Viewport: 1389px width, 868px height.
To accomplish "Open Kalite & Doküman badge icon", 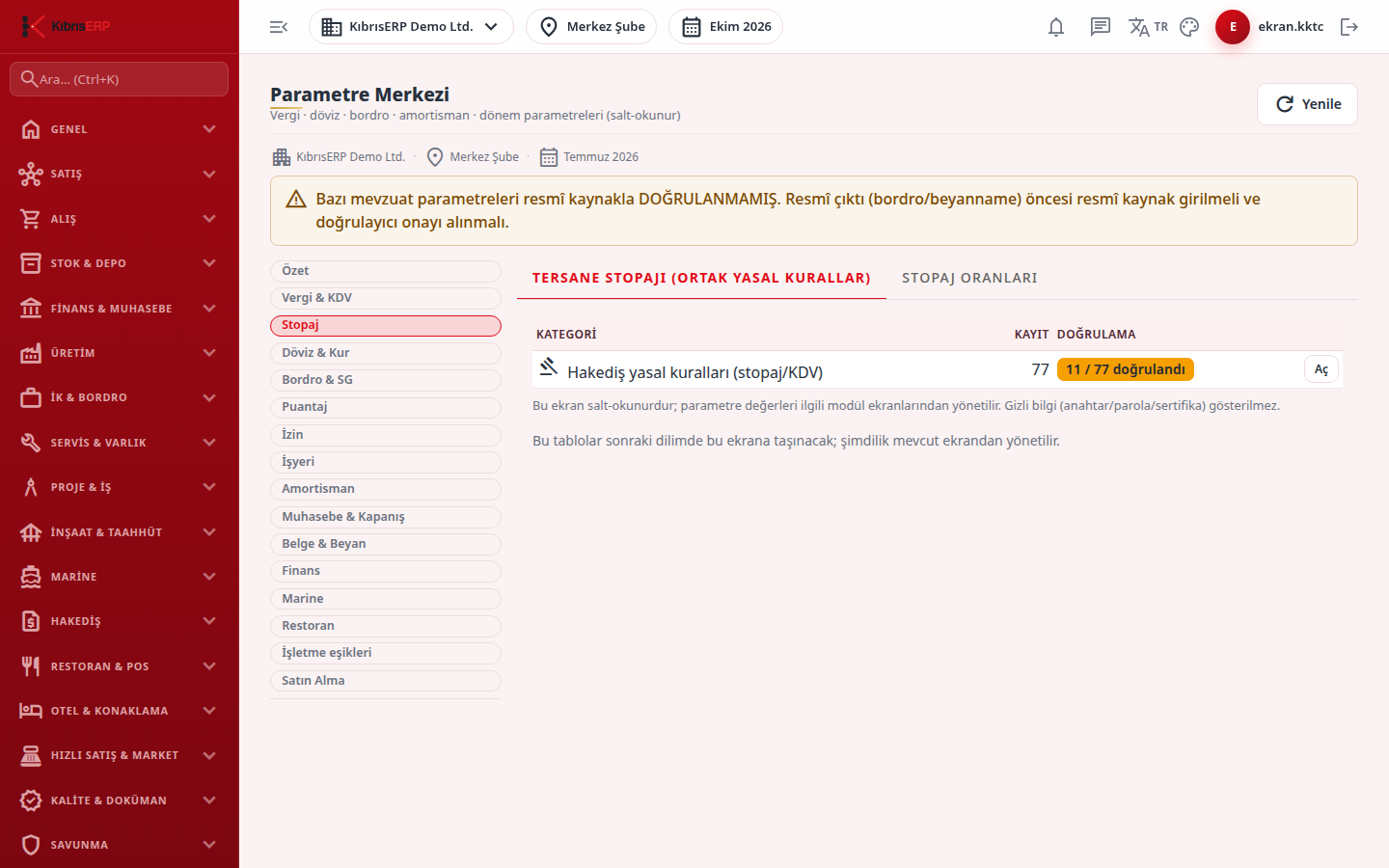I will pyautogui.click(x=31, y=800).
